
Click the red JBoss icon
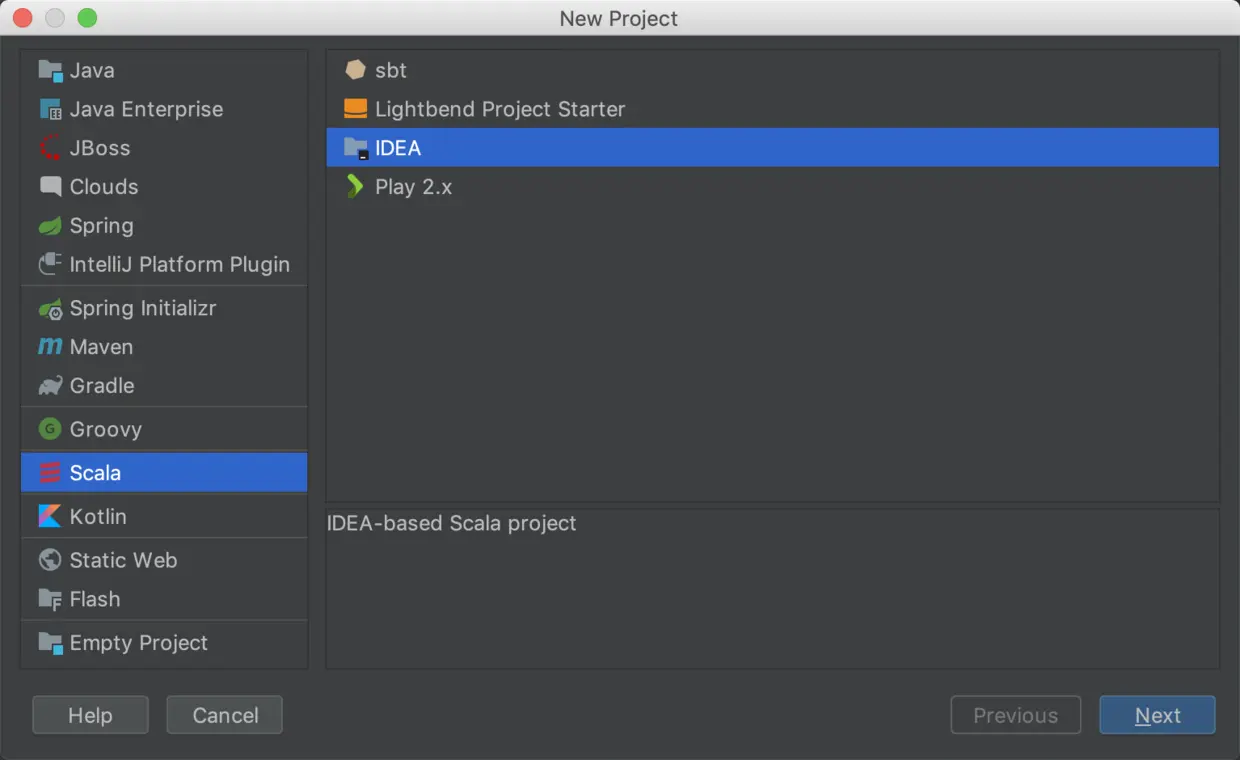(50, 148)
